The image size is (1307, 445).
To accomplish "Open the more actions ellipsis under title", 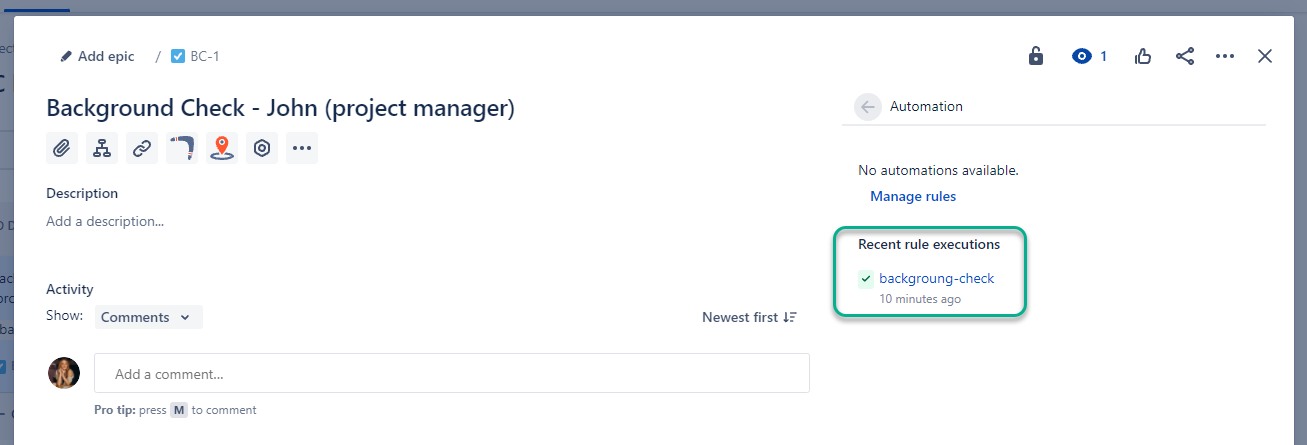I will tap(302, 148).
